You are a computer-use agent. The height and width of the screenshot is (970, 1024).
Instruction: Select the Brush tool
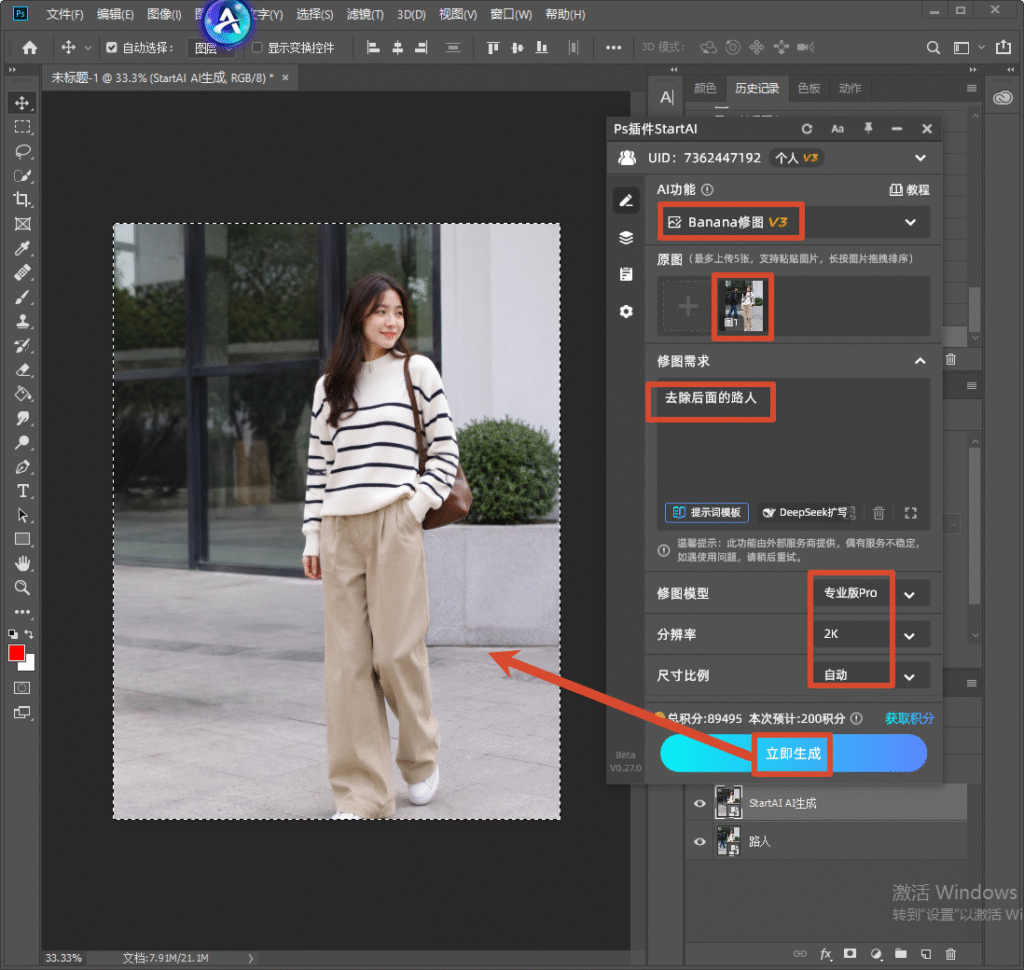[x=22, y=297]
